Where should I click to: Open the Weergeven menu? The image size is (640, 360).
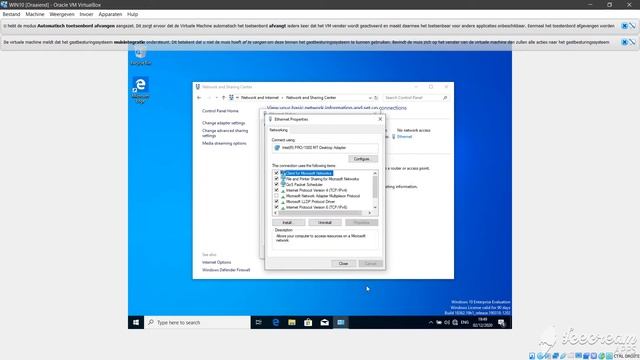tap(62, 14)
